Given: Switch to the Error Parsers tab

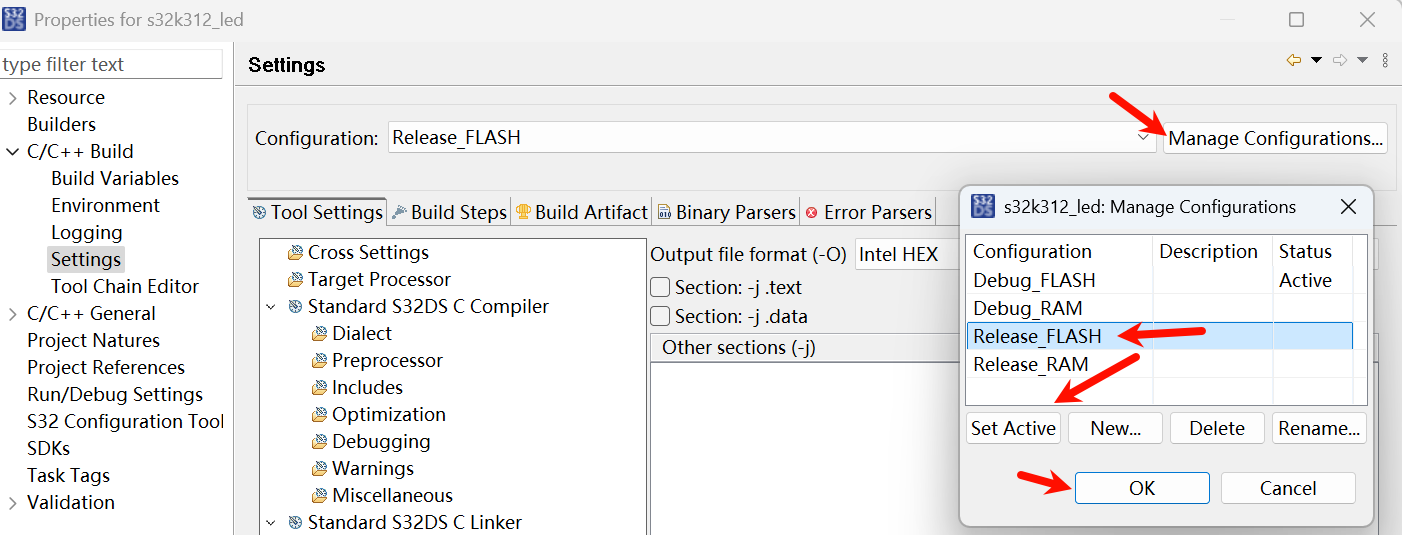Looking at the screenshot, I should coord(868,212).
